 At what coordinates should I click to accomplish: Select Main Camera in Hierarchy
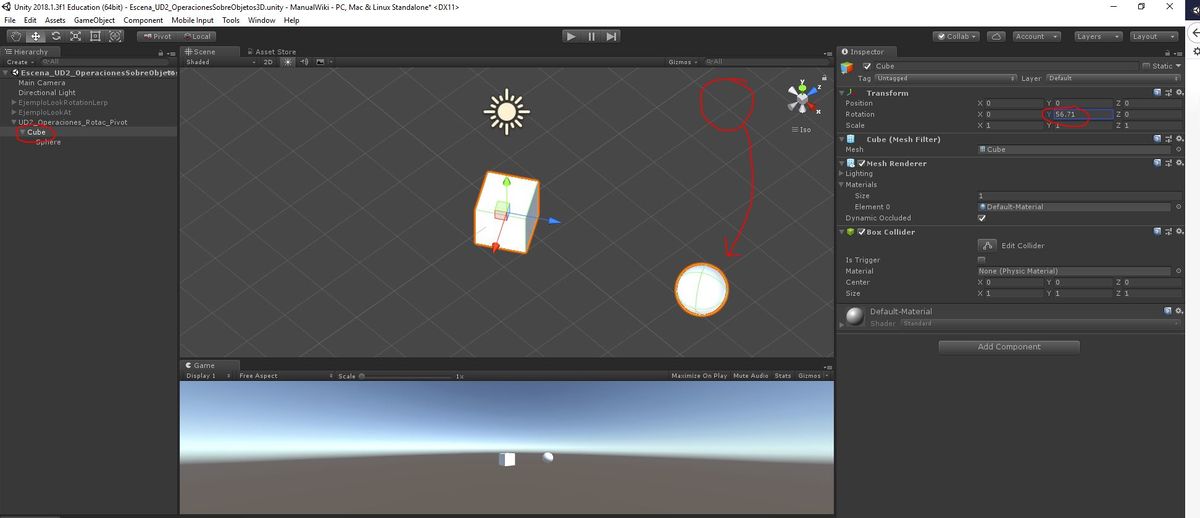(x=42, y=83)
